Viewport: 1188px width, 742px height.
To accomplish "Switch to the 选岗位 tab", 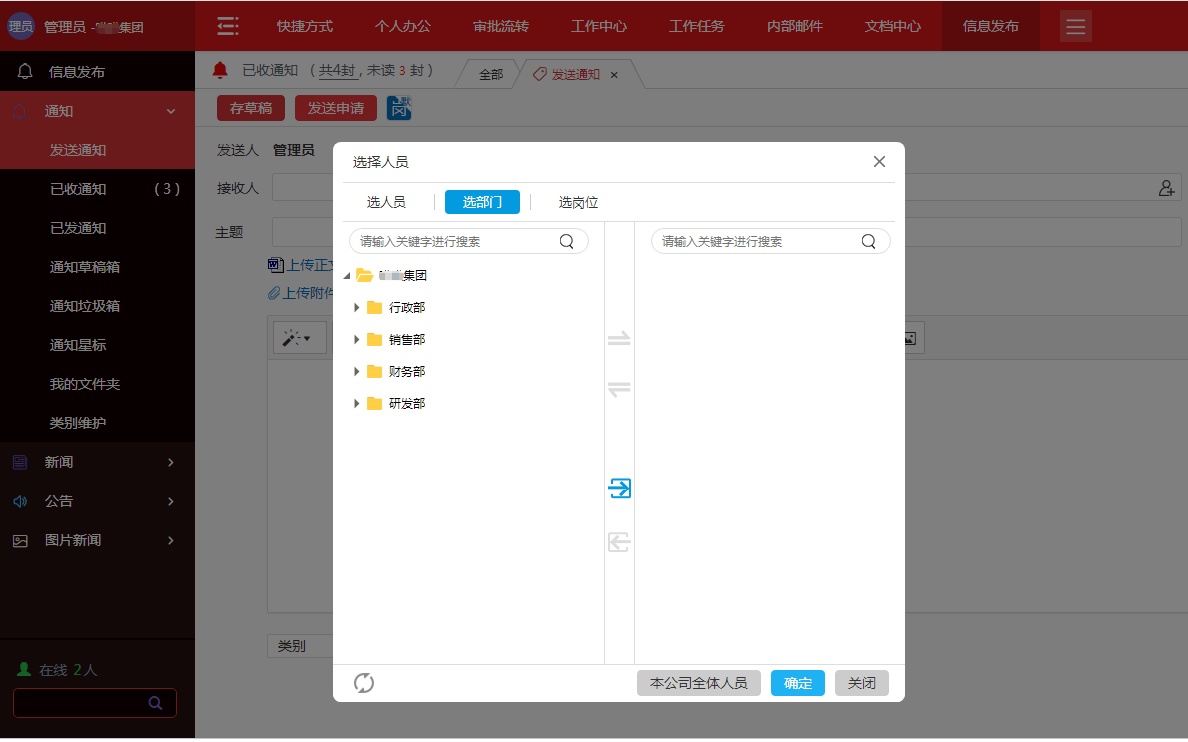I will pyautogui.click(x=579, y=201).
